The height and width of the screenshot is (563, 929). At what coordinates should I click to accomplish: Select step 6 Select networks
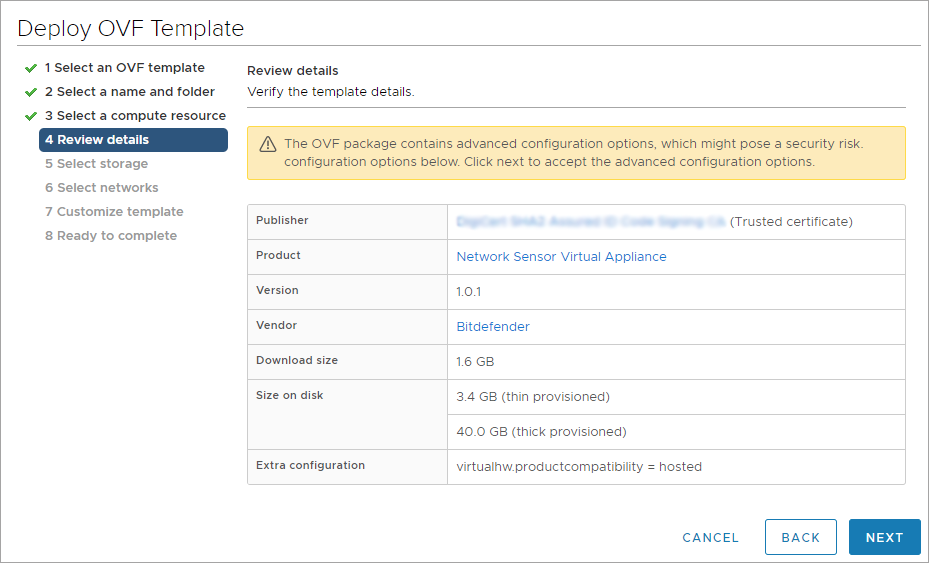pyautogui.click(x=102, y=188)
